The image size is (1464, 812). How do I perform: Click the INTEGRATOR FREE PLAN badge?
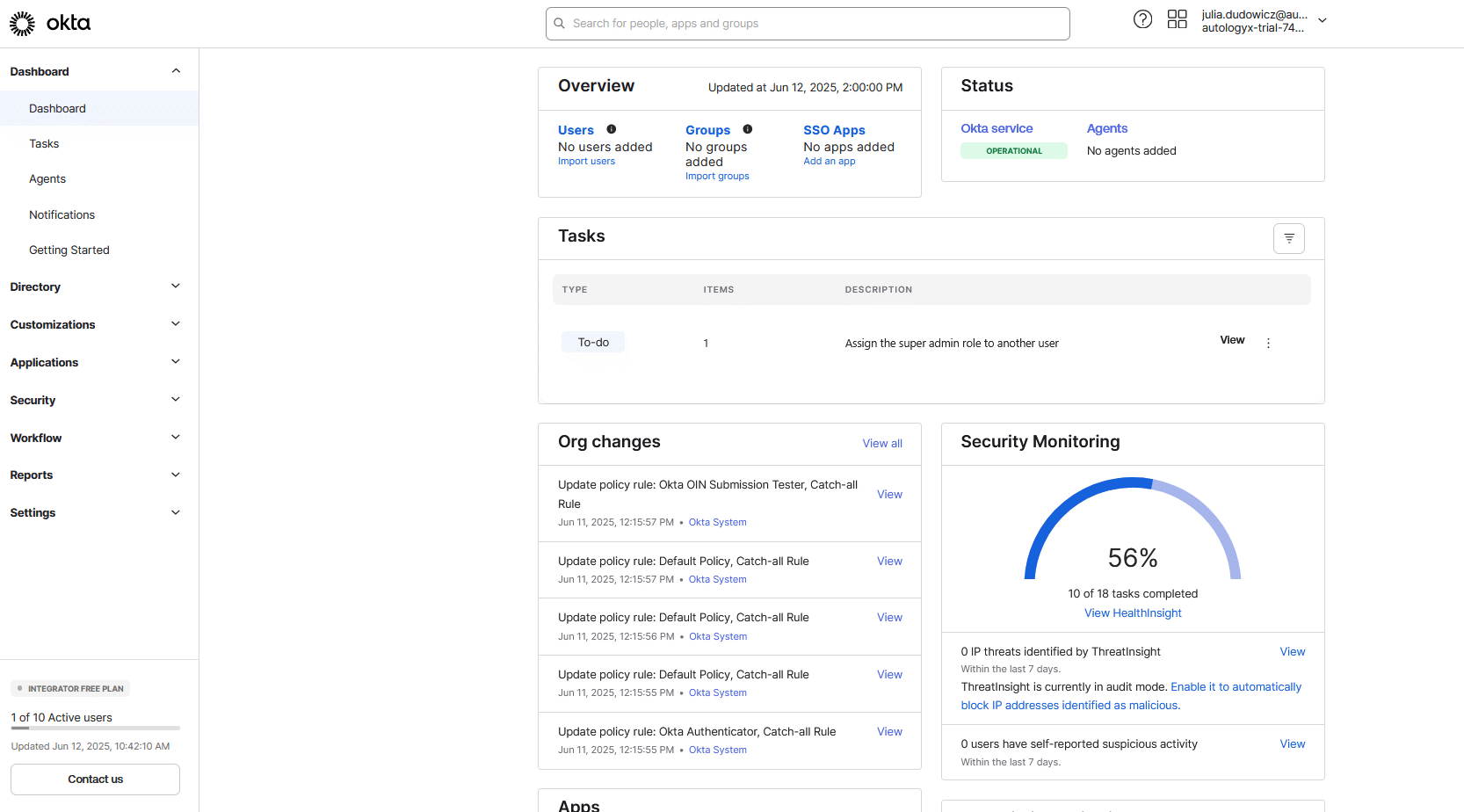(70, 689)
